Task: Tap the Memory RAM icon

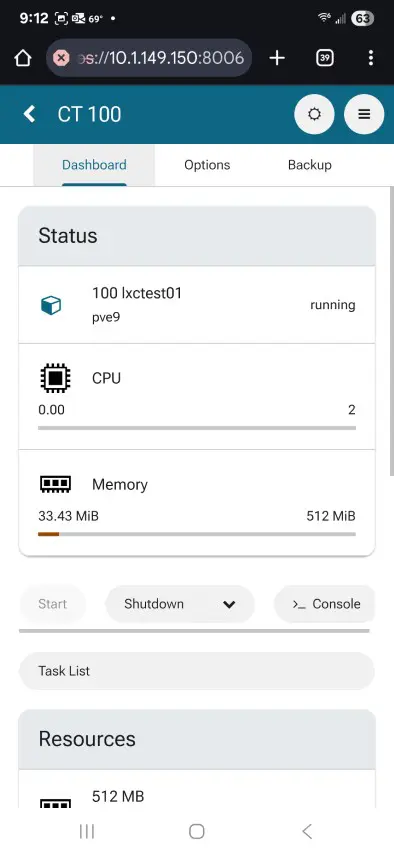Action: coord(56,484)
